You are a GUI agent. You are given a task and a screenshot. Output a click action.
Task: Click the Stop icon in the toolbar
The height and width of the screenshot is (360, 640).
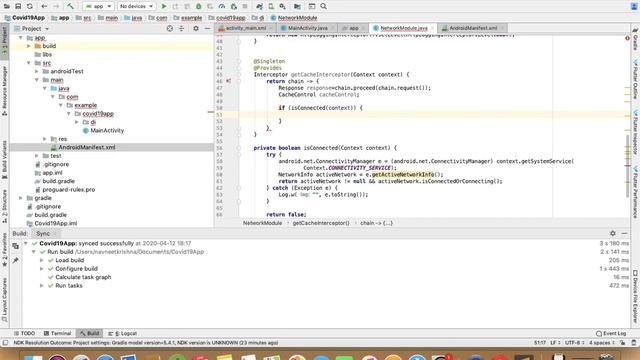(245, 6)
